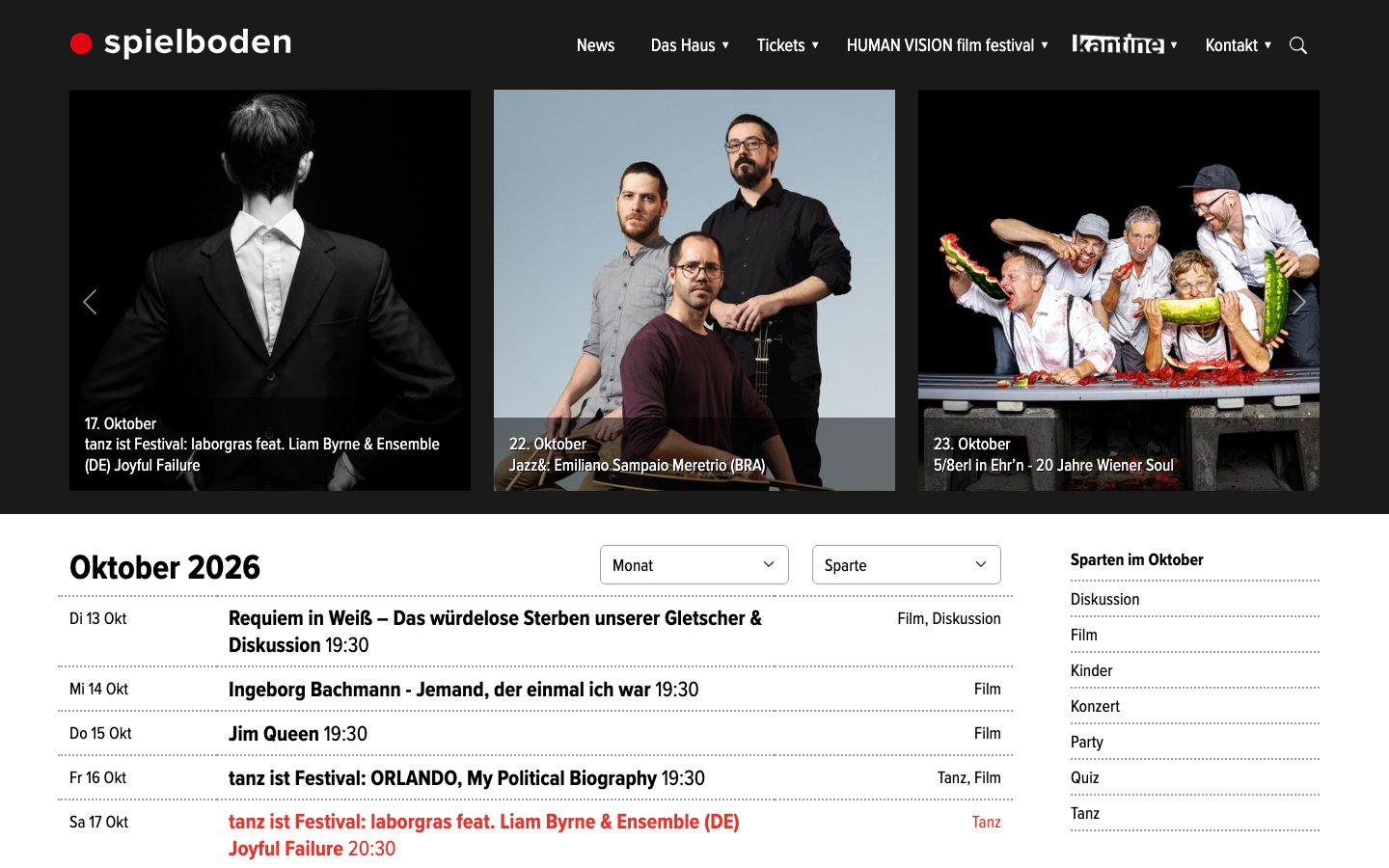Click the Film tag on Do 15 Okt
The width and height of the screenshot is (1389, 868).
[987, 733]
